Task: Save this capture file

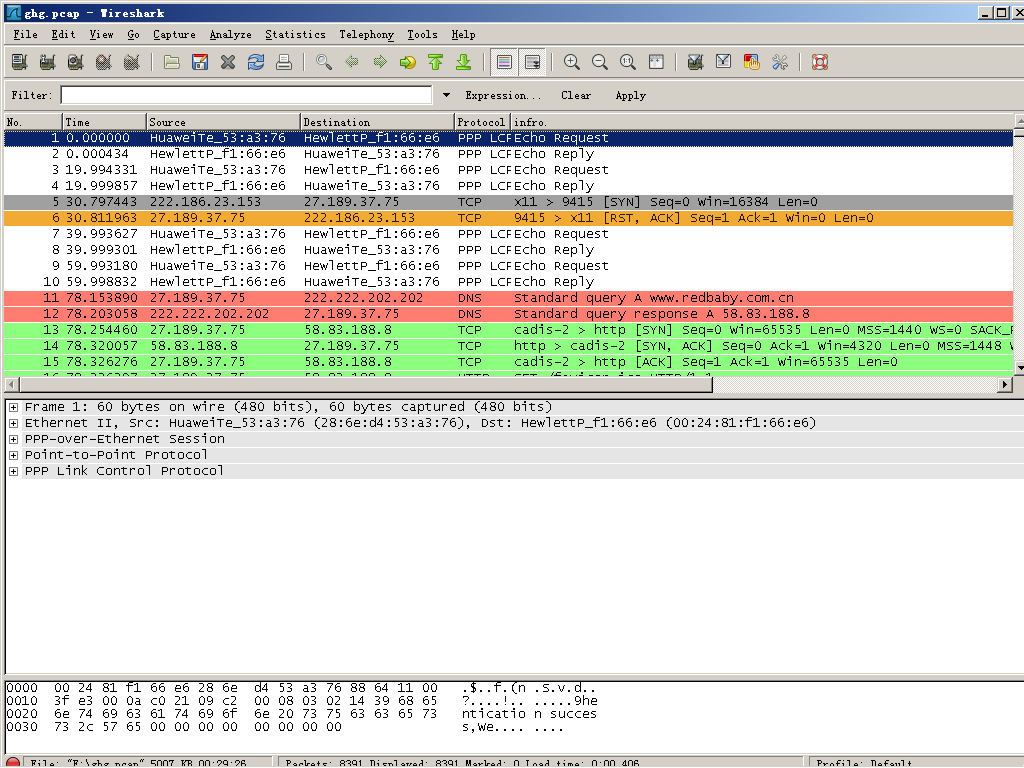Action: [x=200, y=62]
